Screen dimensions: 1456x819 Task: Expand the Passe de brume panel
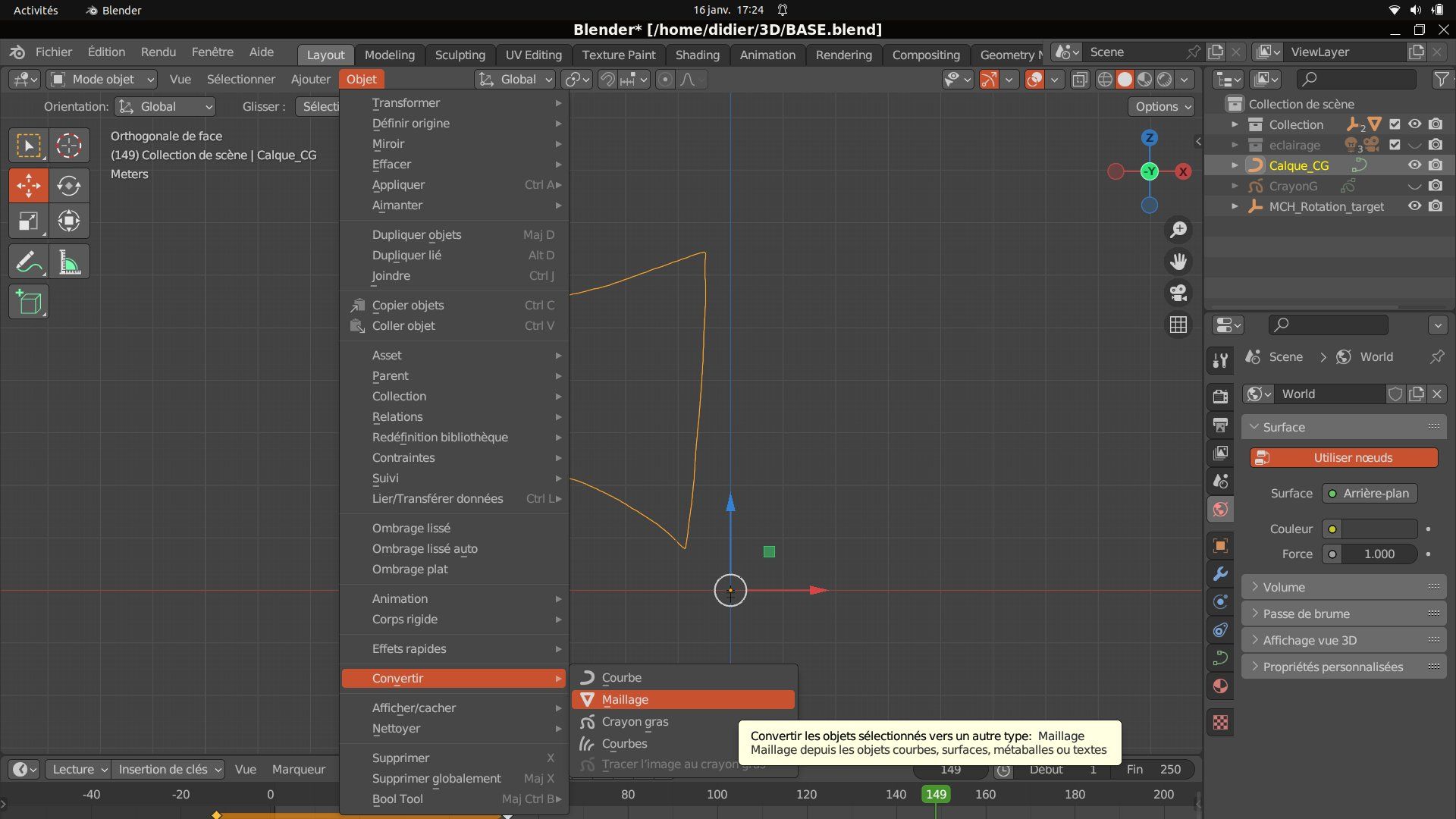[x=1344, y=613]
